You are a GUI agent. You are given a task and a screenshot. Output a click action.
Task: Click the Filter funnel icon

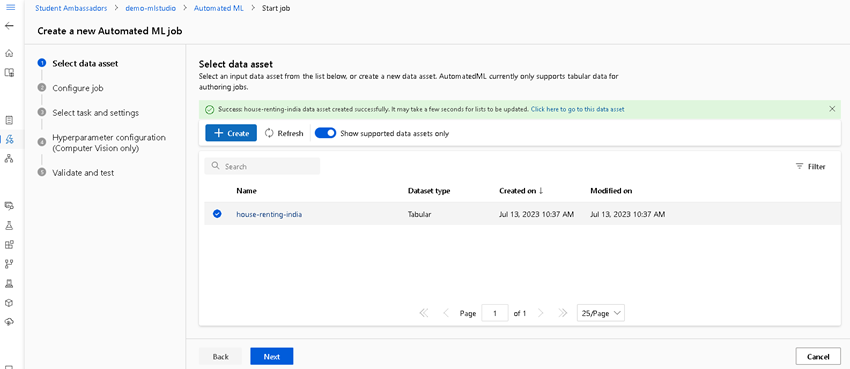pos(799,166)
